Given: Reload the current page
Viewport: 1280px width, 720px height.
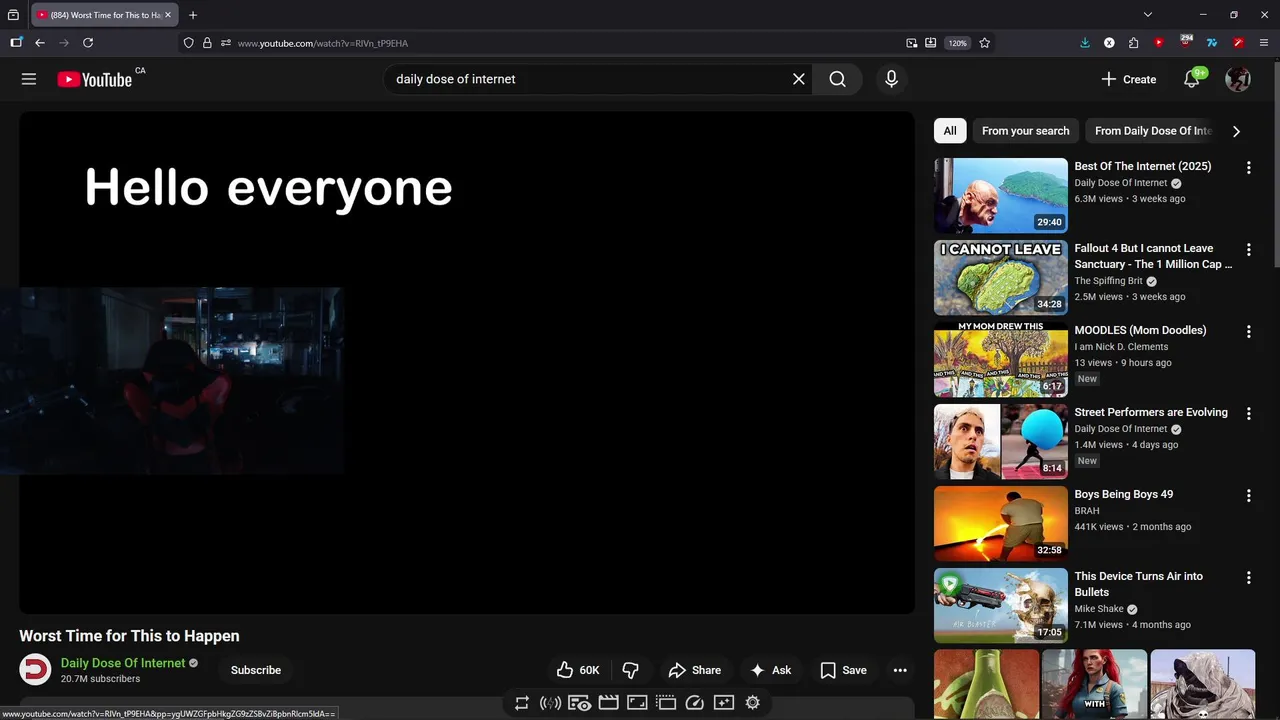Looking at the screenshot, I should click(x=88, y=43).
